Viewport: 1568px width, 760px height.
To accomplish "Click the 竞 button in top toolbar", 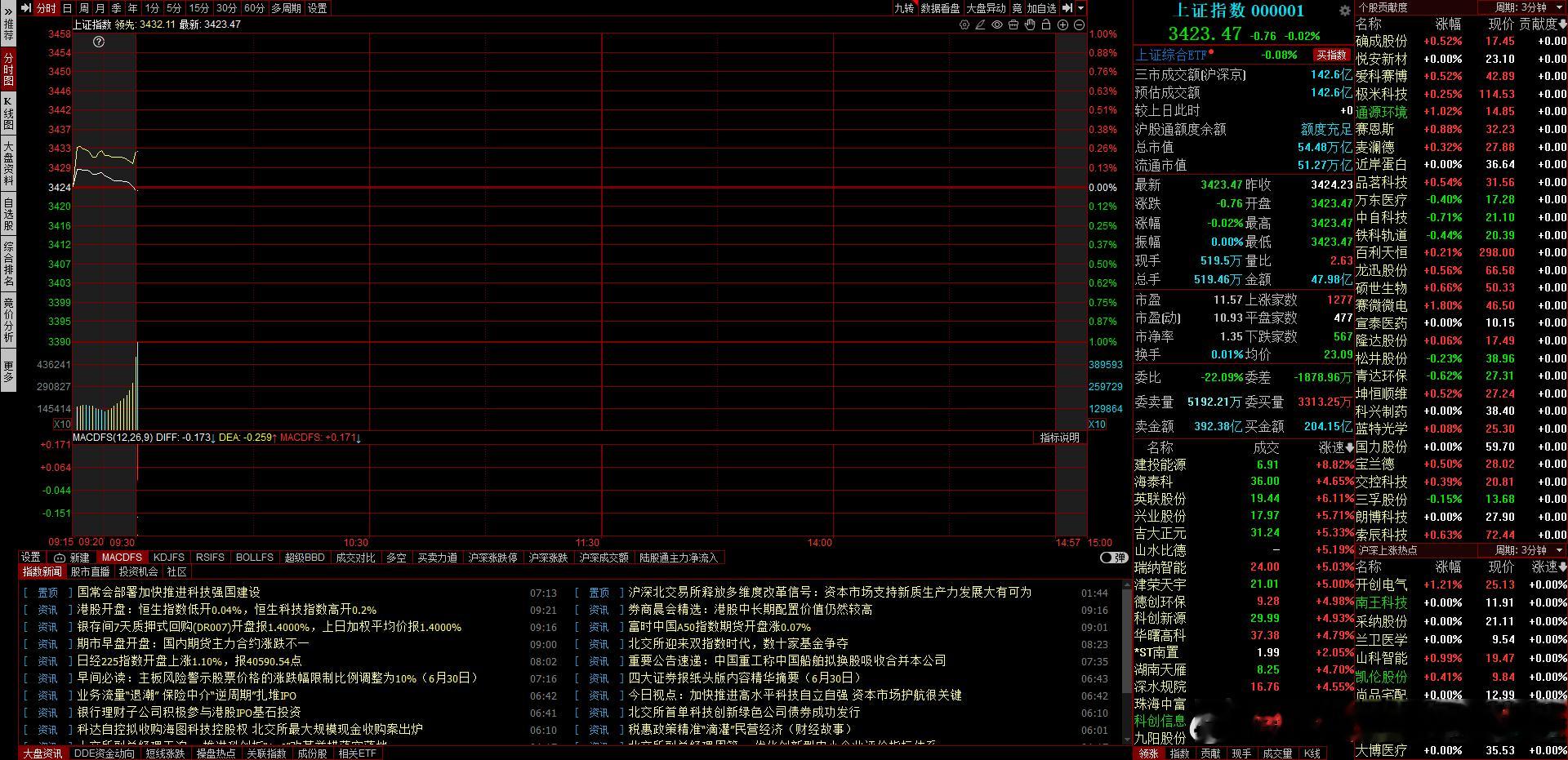I will pos(1017,8).
